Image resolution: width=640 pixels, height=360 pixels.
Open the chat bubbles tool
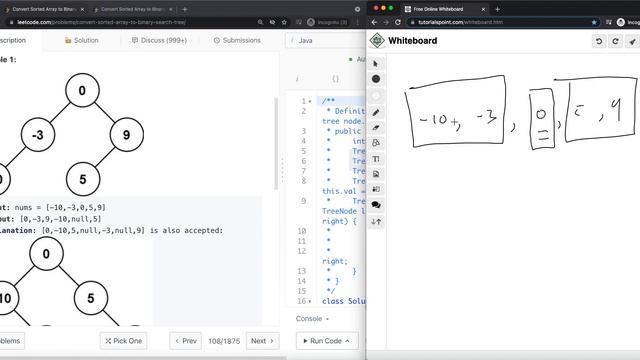376,205
